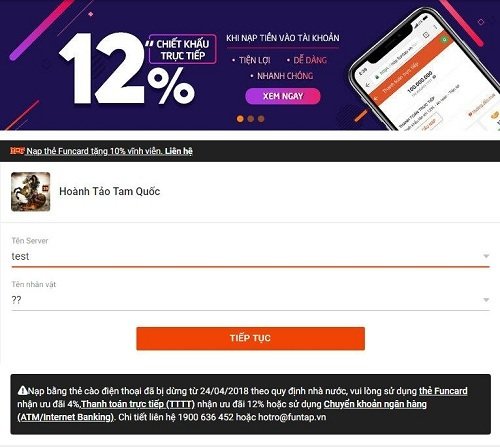500x447 pixels.
Task: Click the 12% chiết khấu trực tiếp banner
Action: (137, 68)
